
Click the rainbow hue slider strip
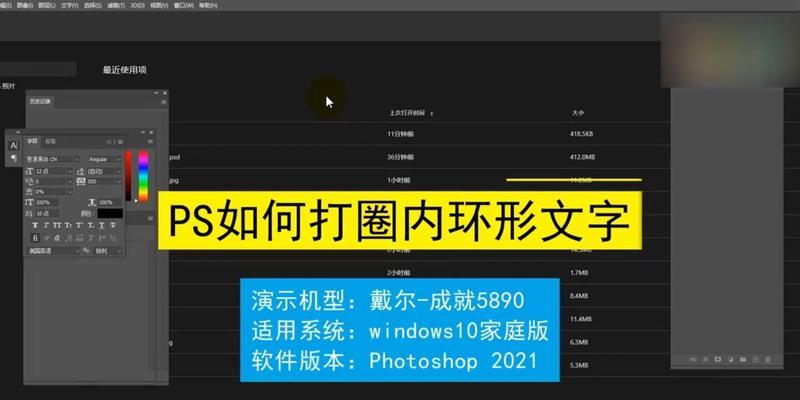143,176
